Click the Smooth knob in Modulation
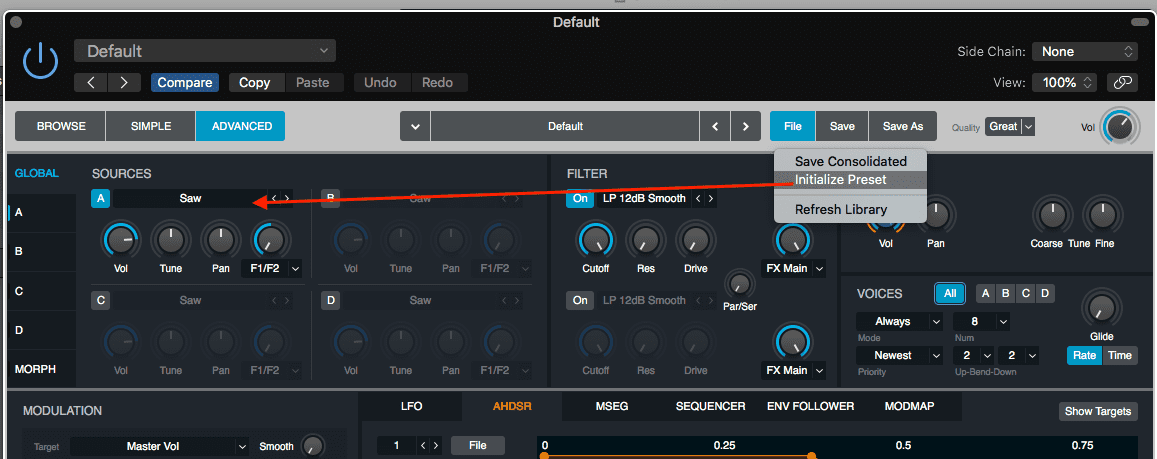Screen dimensions: 1157x459 pyautogui.click(x=313, y=445)
